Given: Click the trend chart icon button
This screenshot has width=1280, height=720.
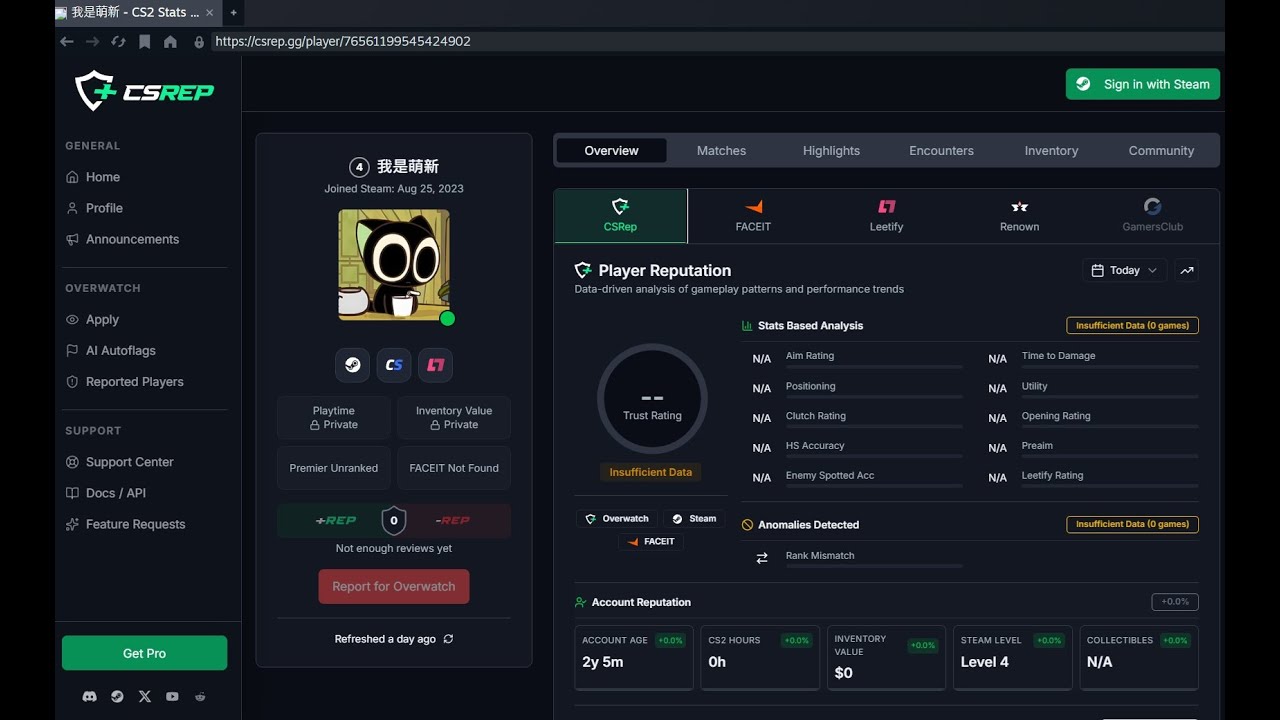Looking at the screenshot, I should click(1187, 270).
